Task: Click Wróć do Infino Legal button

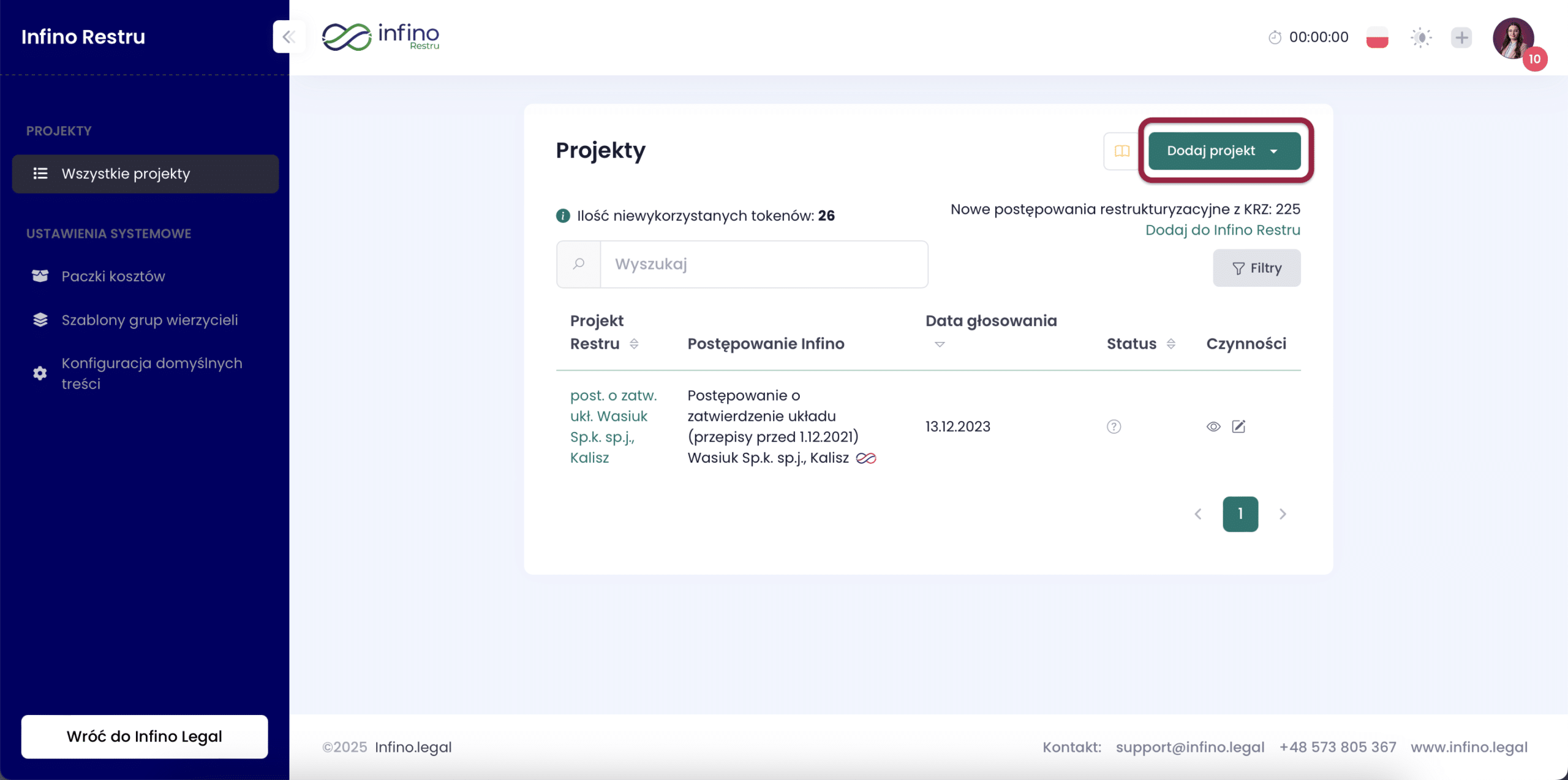Action: (145, 736)
